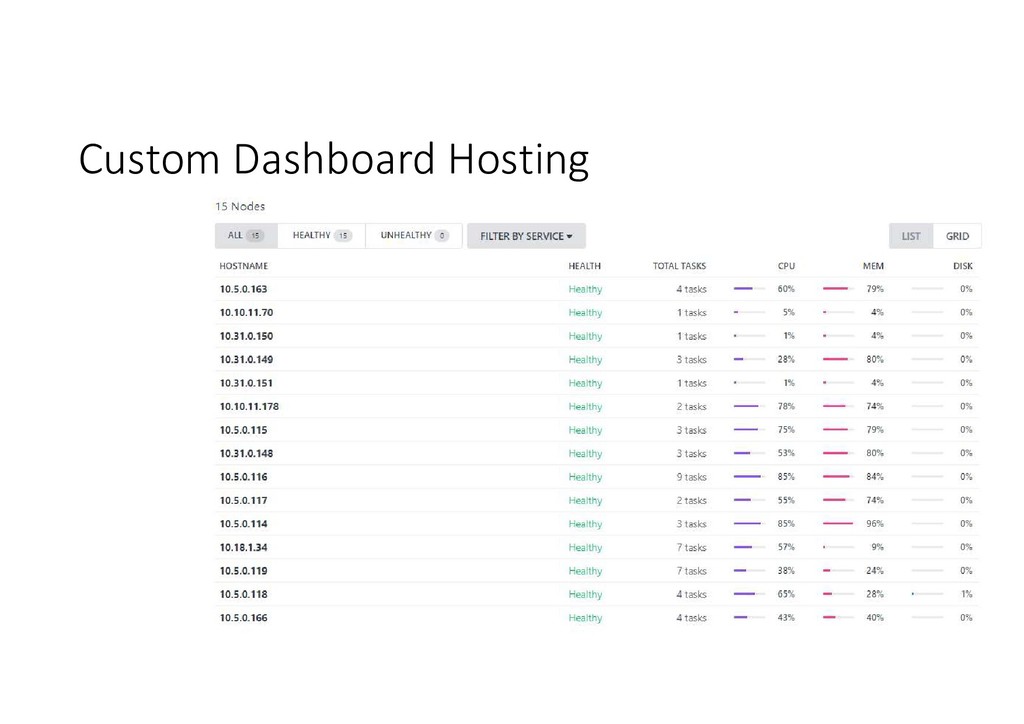Click the CPU bar for 10.5.0.116
The image size is (1024, 724).
pyautogui.click(x=749, y=477)
